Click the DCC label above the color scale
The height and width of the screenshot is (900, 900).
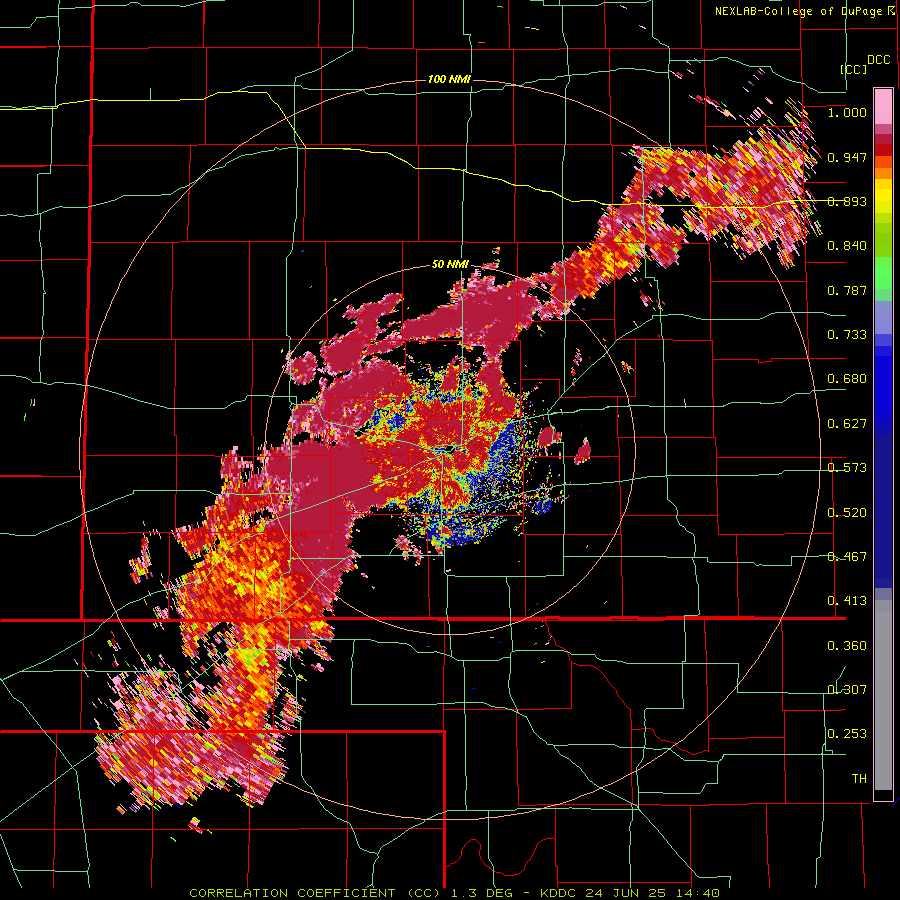879,60
